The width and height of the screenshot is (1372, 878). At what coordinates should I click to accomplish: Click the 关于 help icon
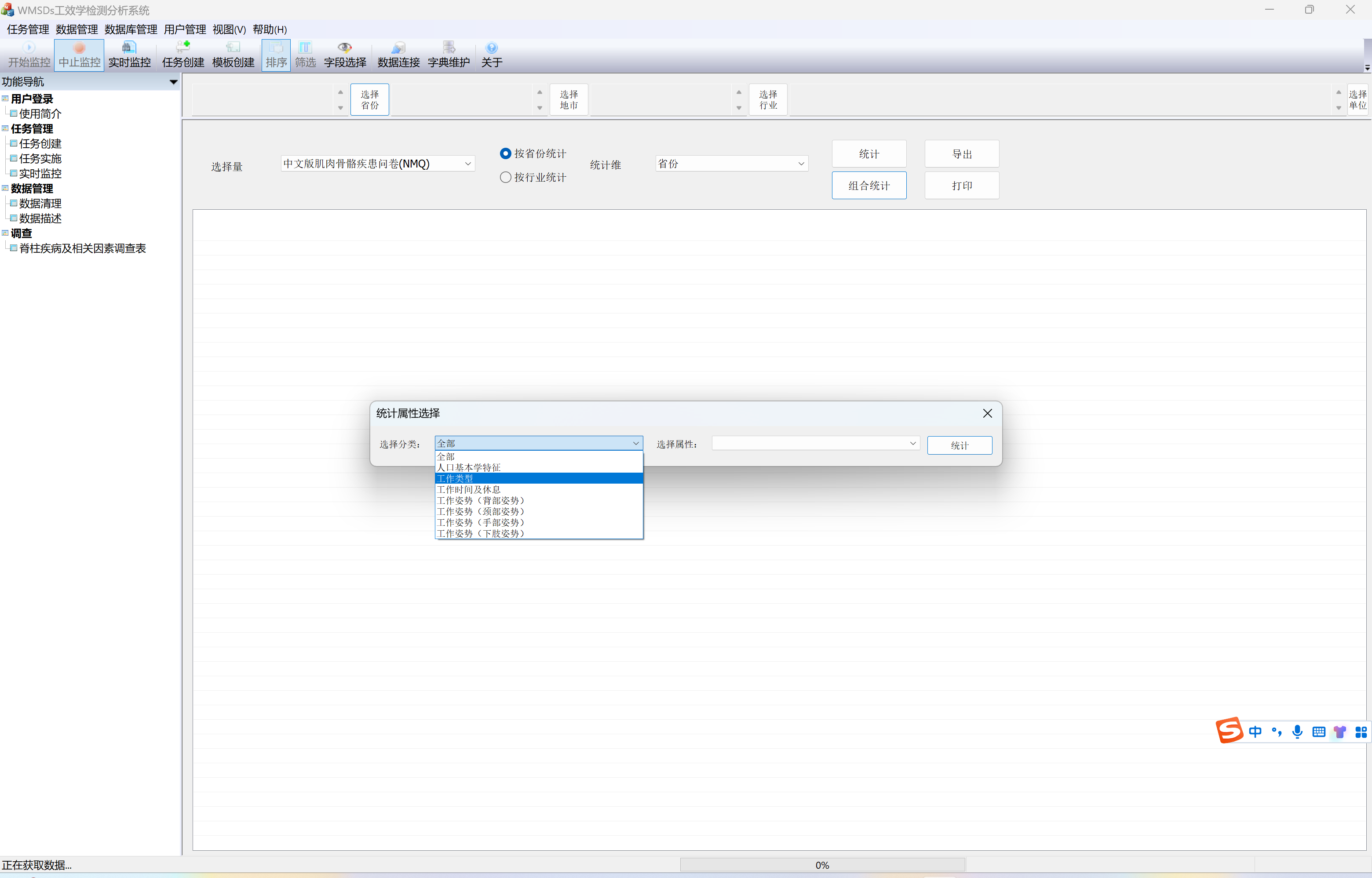(492, 55)
